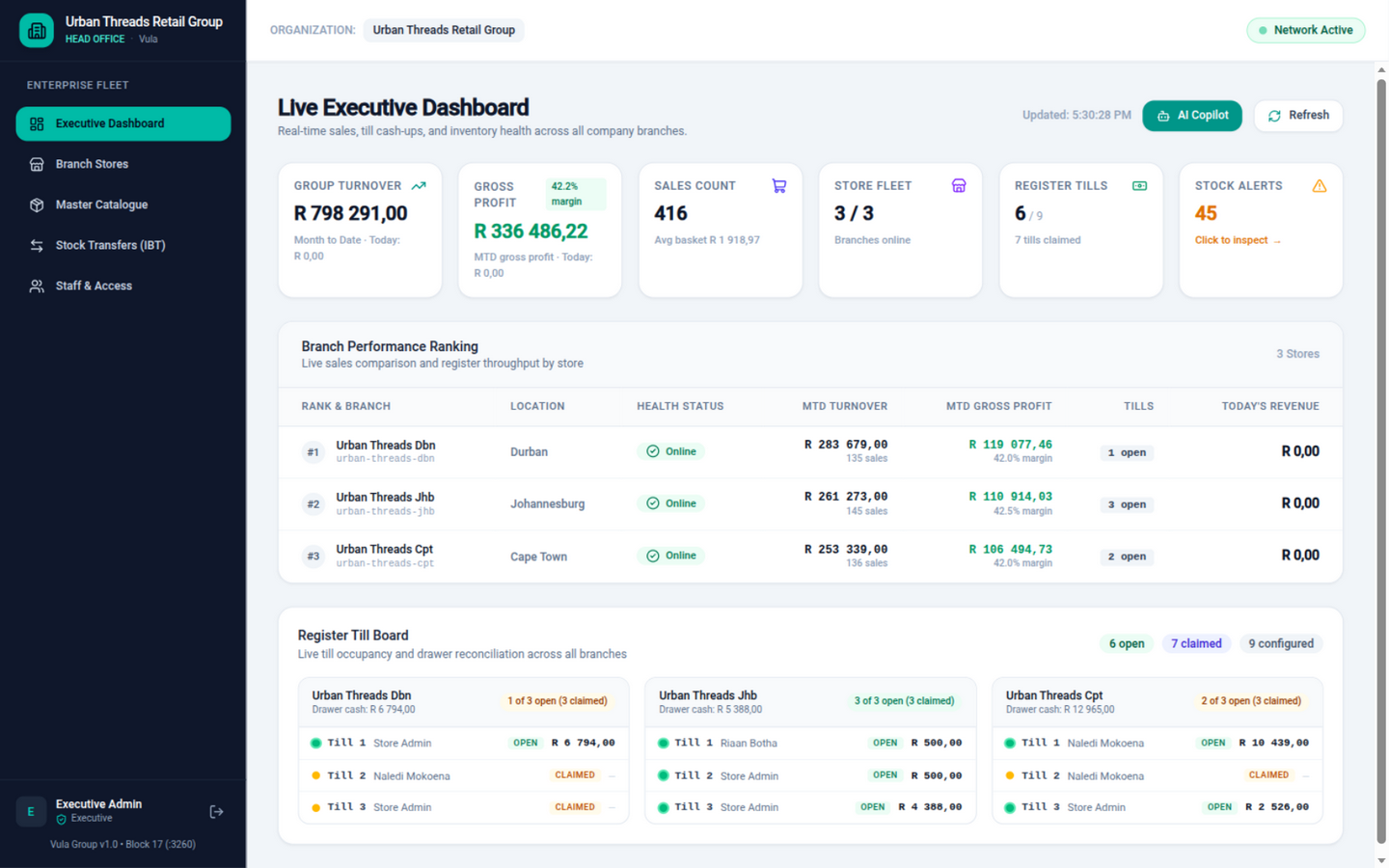Select Cpt Till 3 R 2 526,00 row

click(1157, 807)
